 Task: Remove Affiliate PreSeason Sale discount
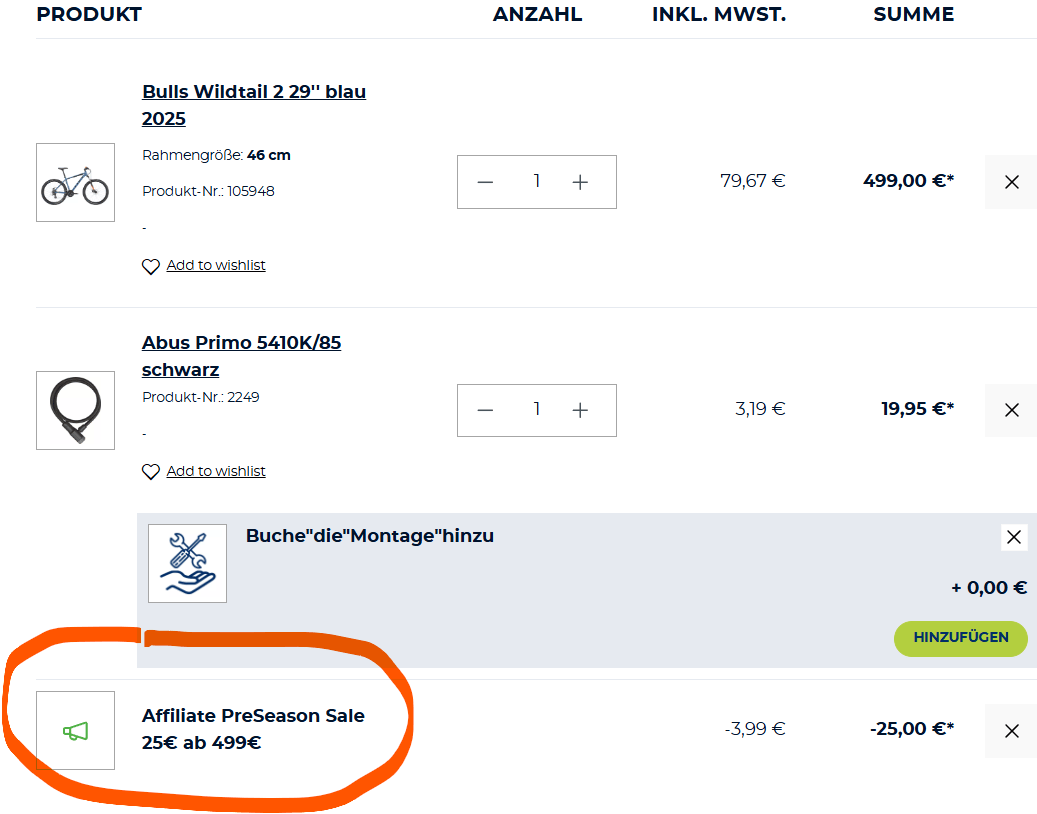1011,731
